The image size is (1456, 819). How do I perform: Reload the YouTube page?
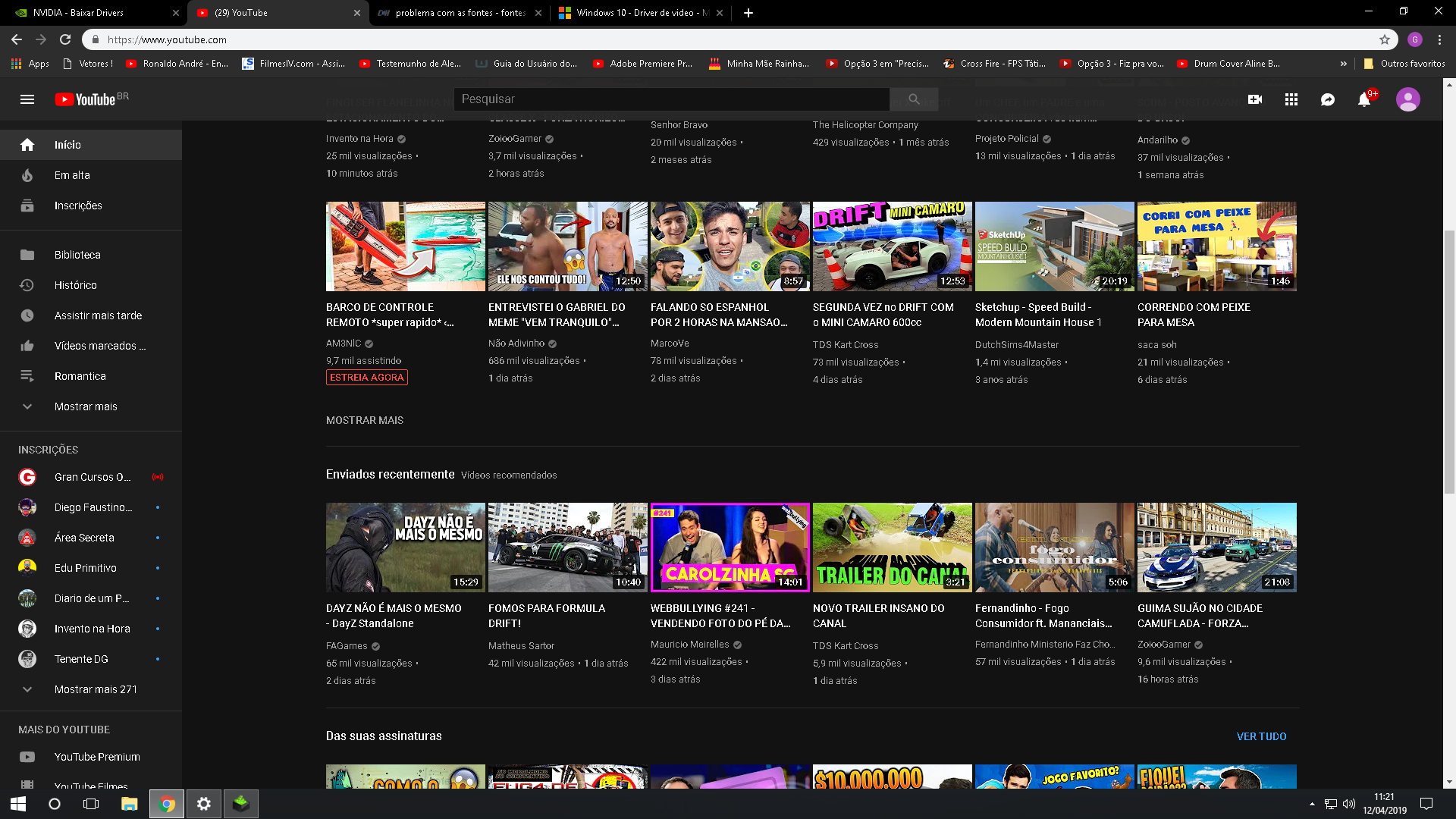[x=65, y=39]
